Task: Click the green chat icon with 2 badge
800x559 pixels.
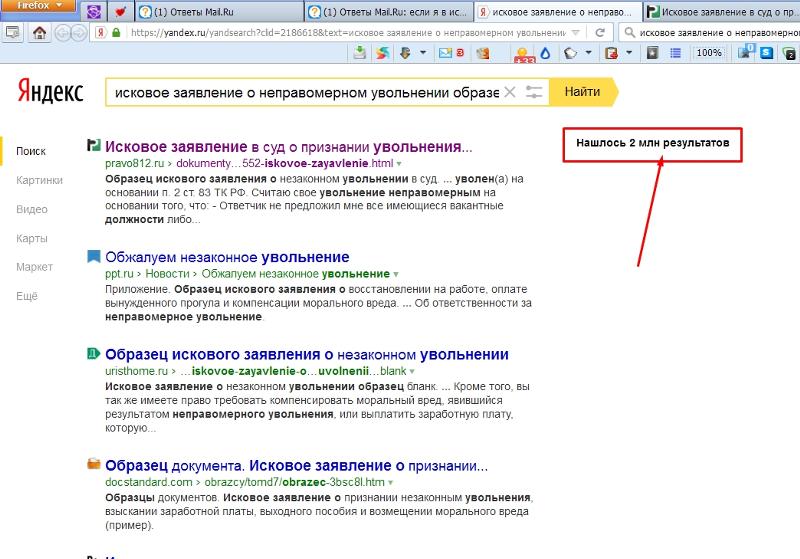Action: point(789,53)
